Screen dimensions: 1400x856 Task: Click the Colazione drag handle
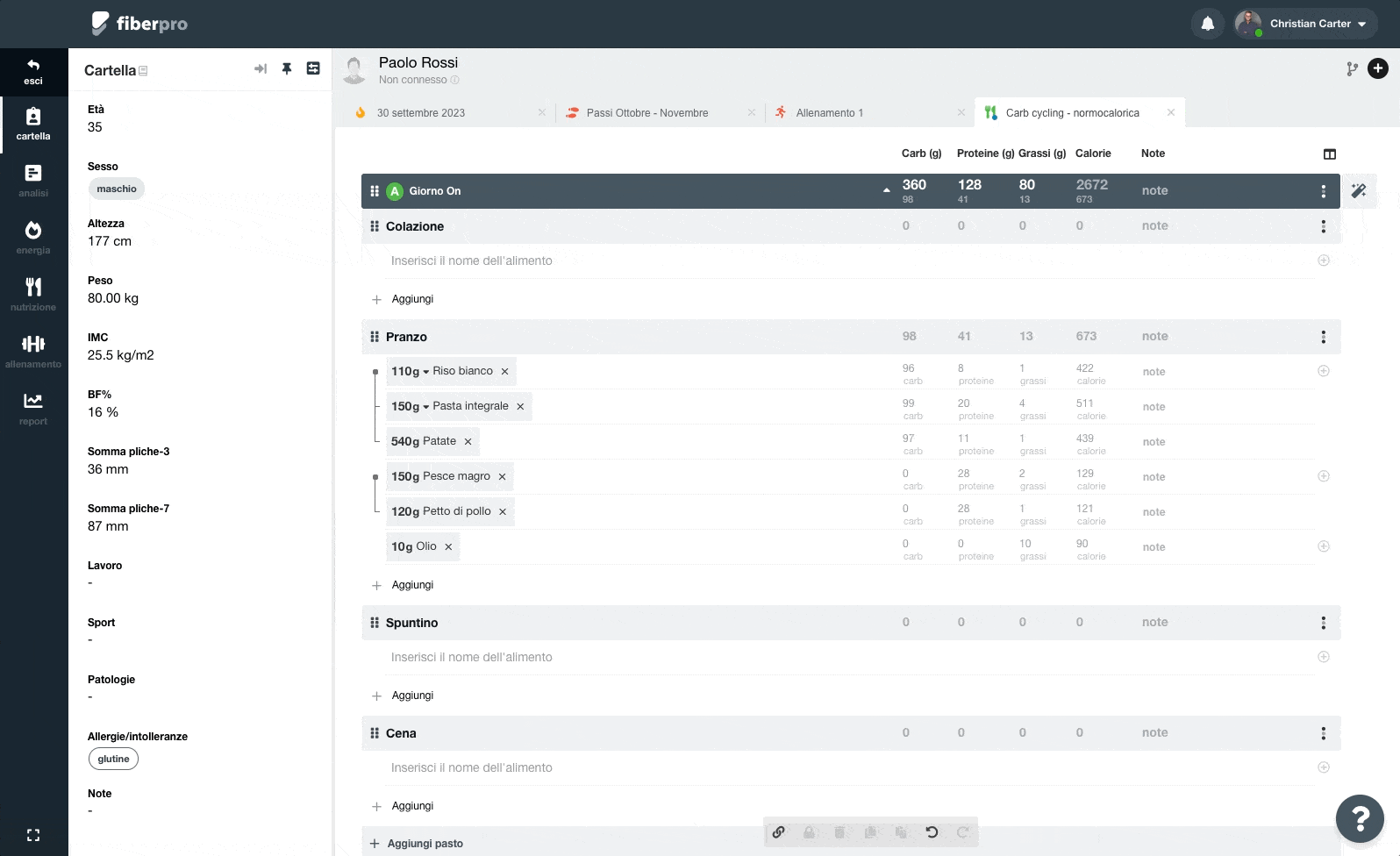375,226
